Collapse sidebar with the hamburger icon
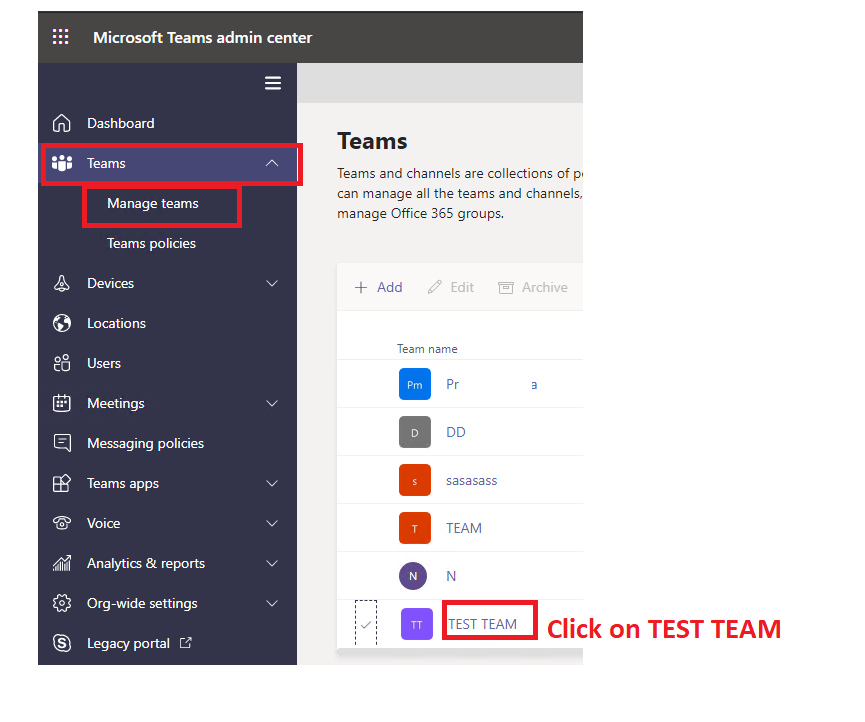This screenshot has width=865, height=722. point(273,83)
